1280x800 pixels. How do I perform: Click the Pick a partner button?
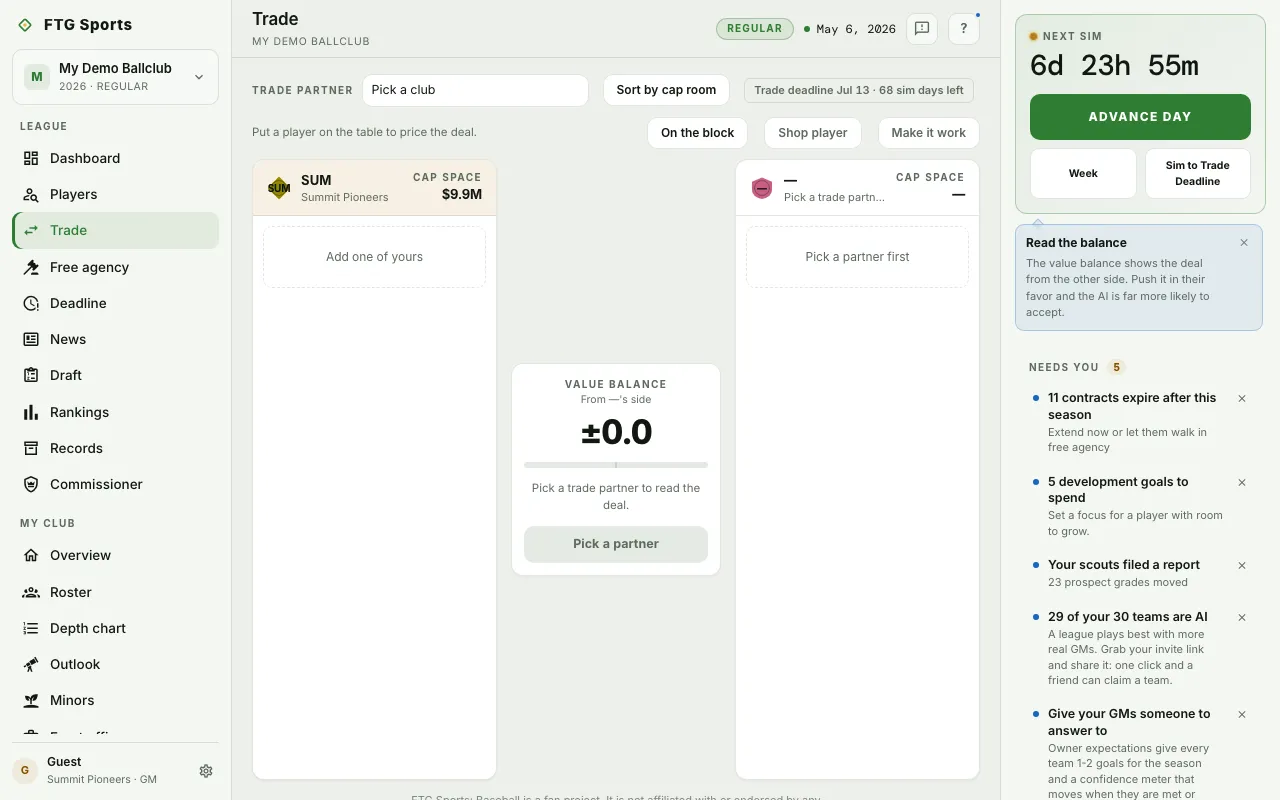(616, 544)
